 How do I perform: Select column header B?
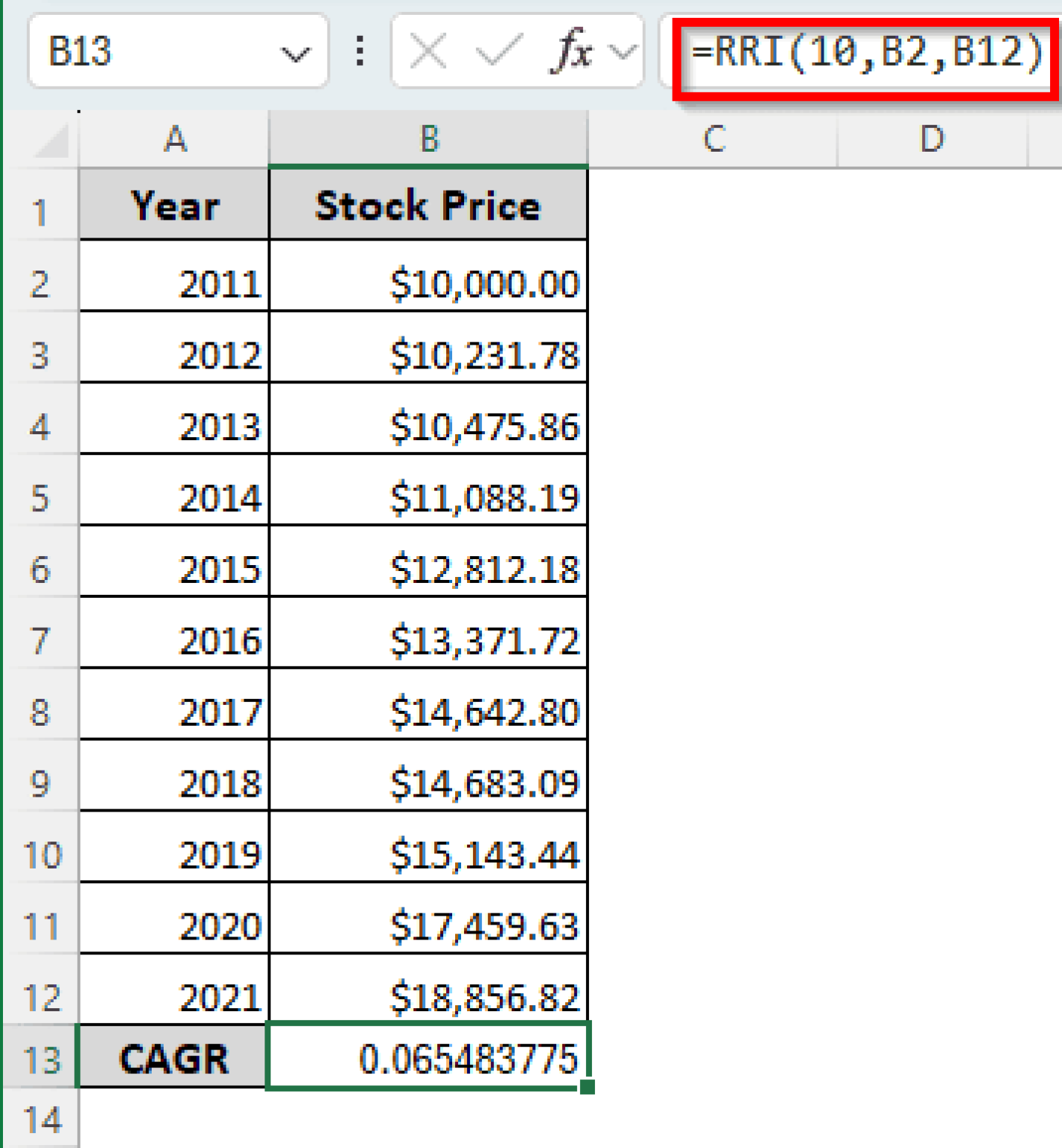point(429,139)
